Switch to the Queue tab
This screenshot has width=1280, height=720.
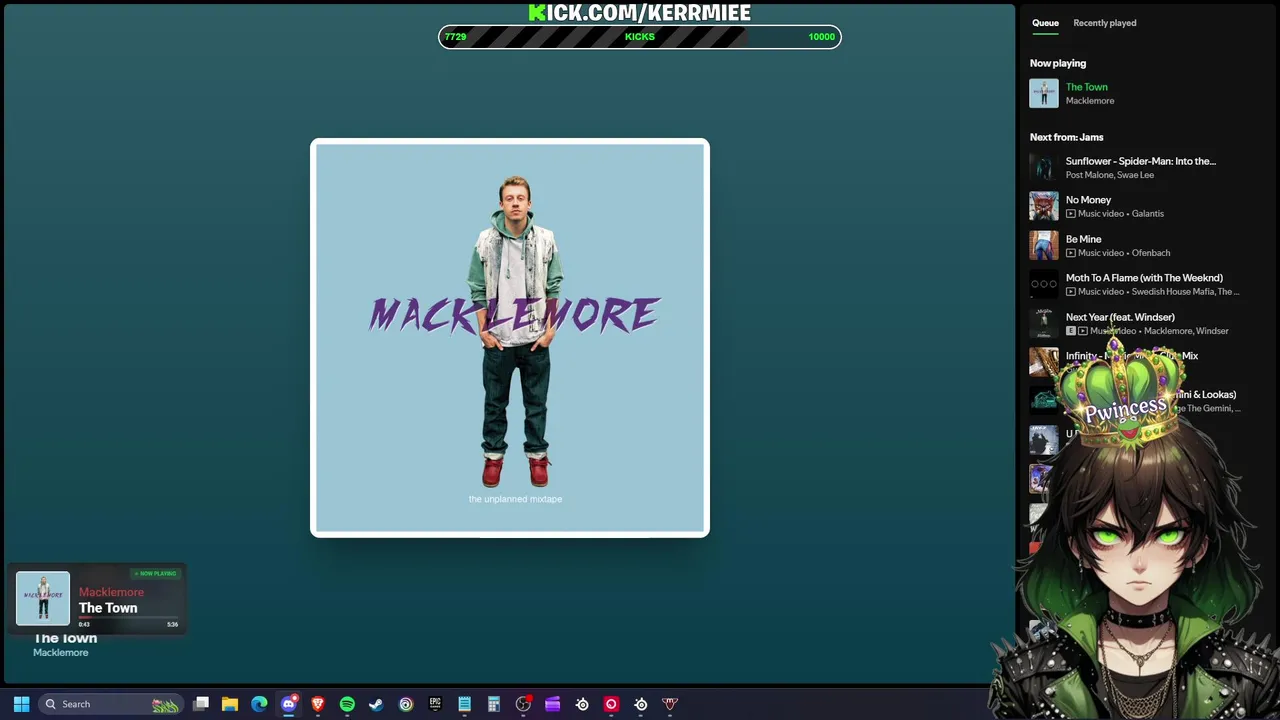point(1045,23)
